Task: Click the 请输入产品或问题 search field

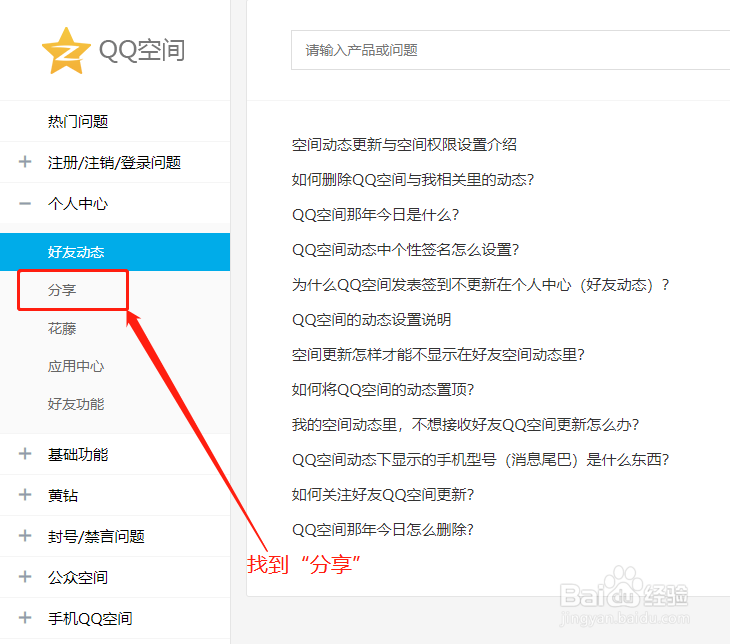Action: pyautogui.click(x=510, y=50)
